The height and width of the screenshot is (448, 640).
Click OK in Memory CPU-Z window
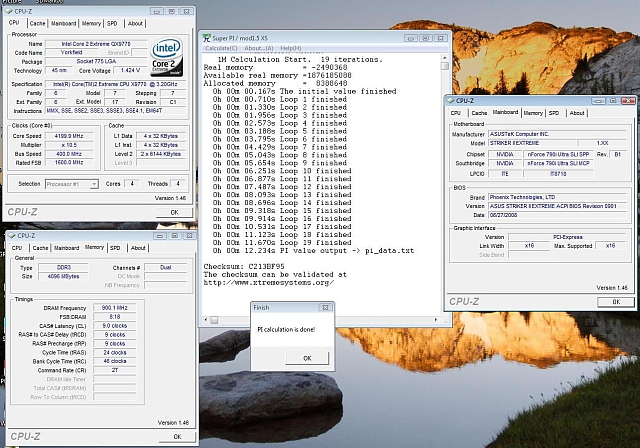177,437
